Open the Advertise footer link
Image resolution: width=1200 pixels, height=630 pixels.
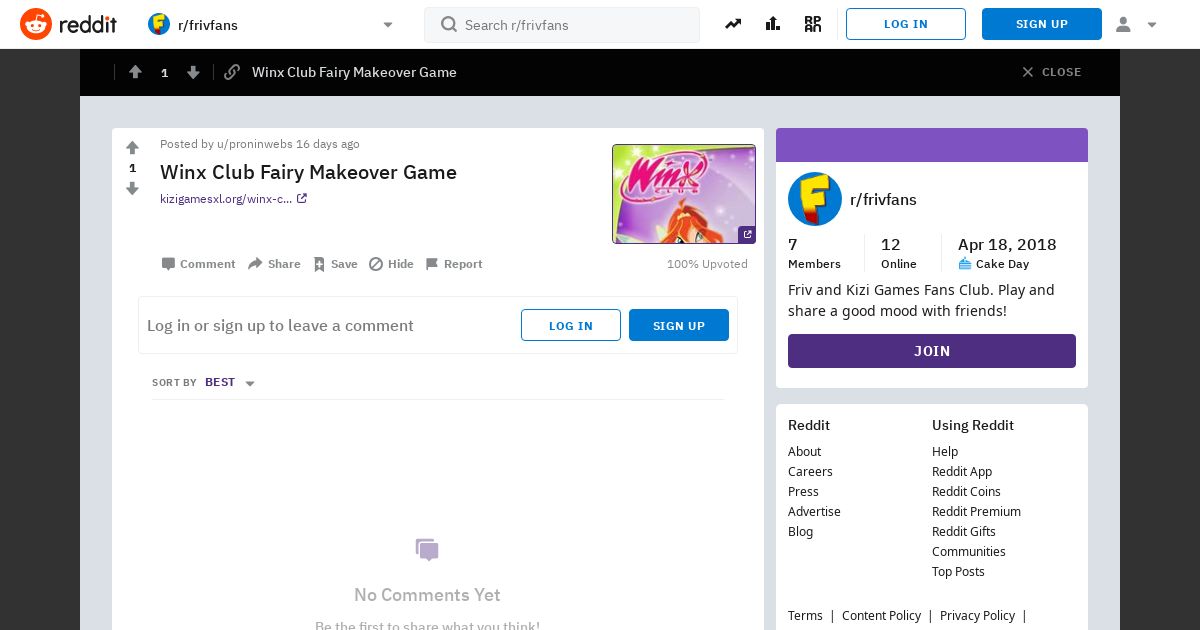pyautogui.click(x=814, y=512)
